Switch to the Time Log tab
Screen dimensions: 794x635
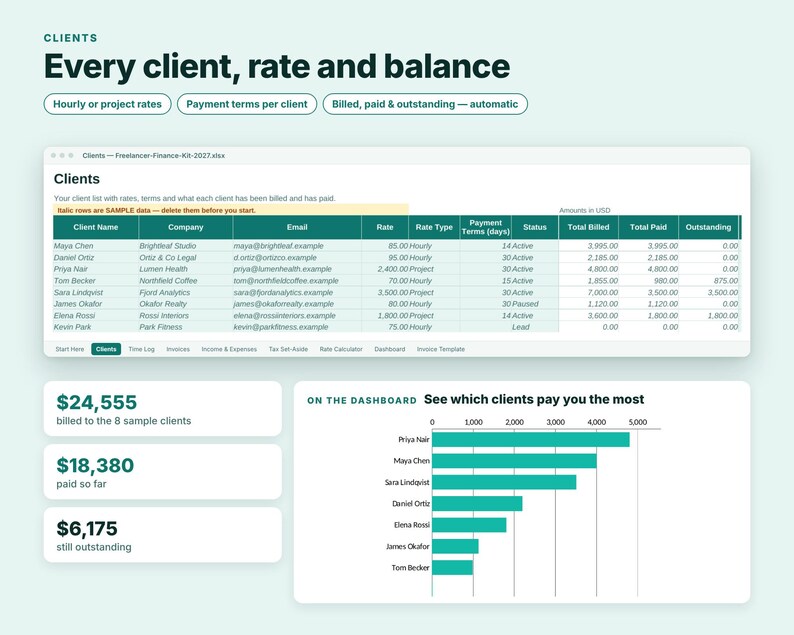[141, 349]
